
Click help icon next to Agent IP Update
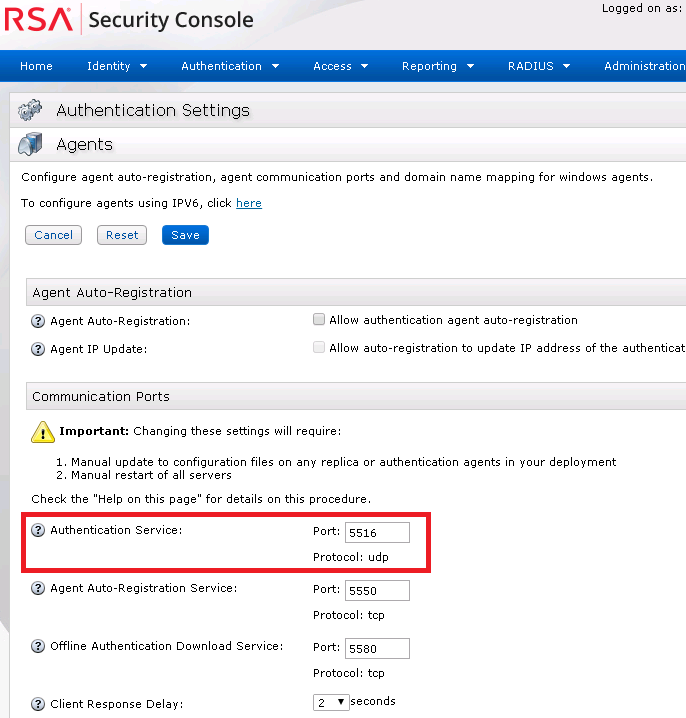[39, 350]
